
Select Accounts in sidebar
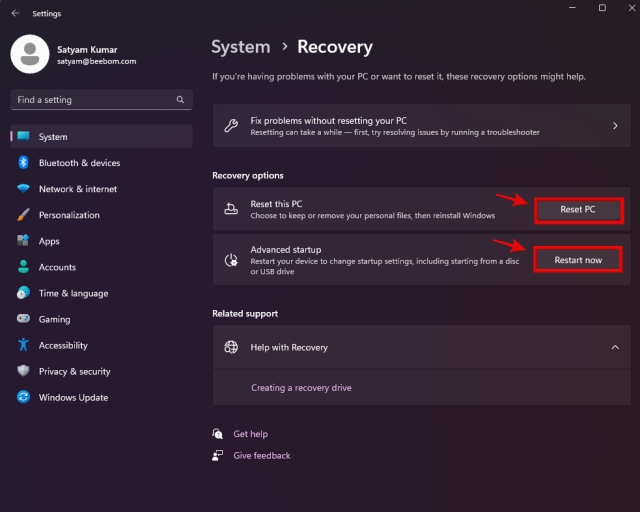101,267
